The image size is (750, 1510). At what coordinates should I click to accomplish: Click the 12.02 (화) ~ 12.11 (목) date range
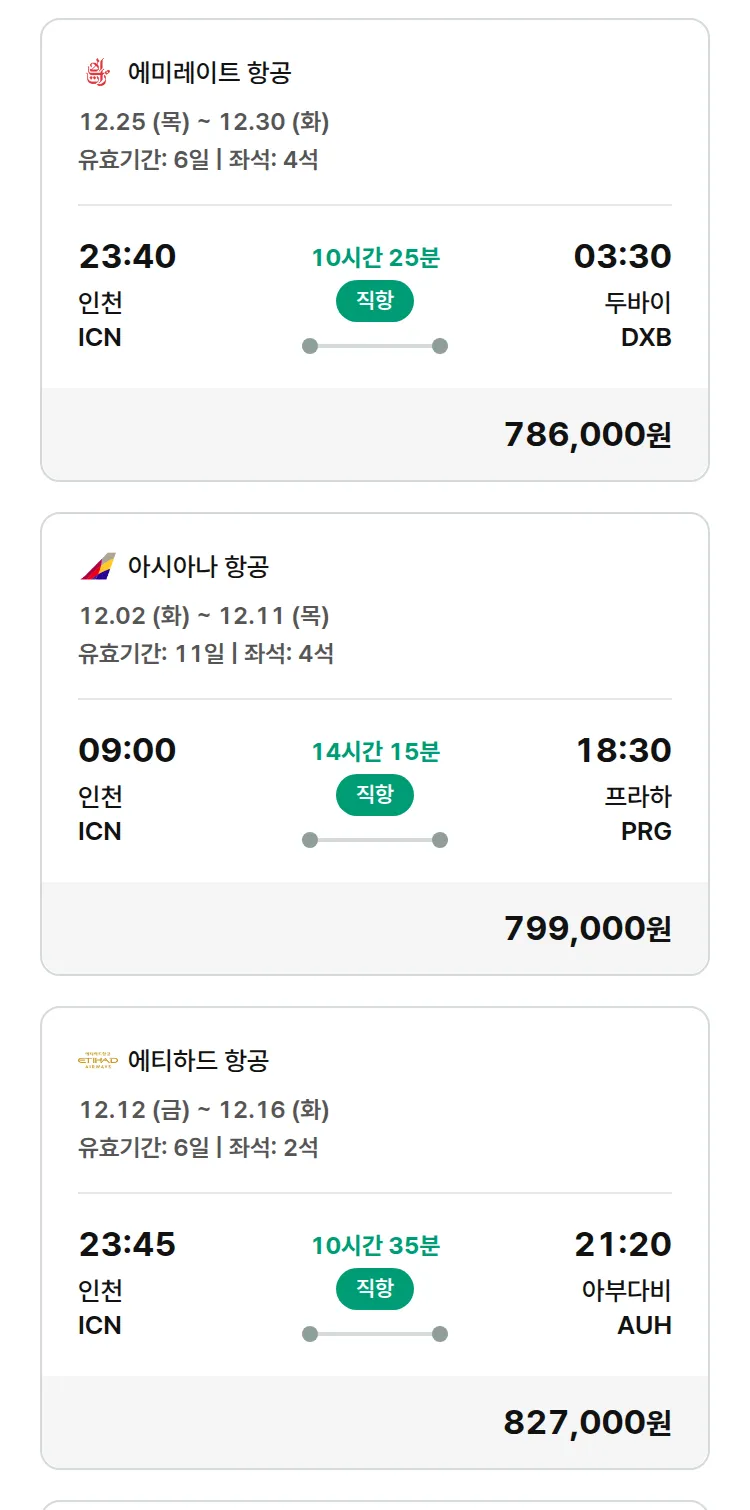coord(204,616)
